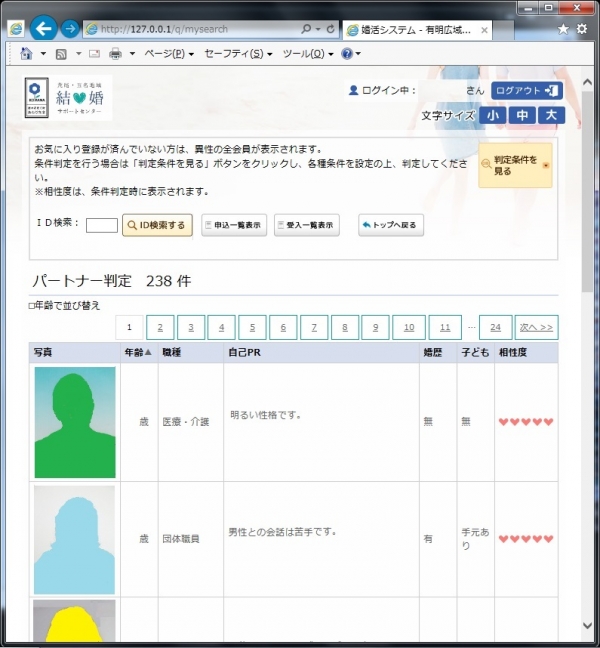Sort by the 年齢 column header
The width and height of the screenshot is (600, 648).
(x=138, y=352)
